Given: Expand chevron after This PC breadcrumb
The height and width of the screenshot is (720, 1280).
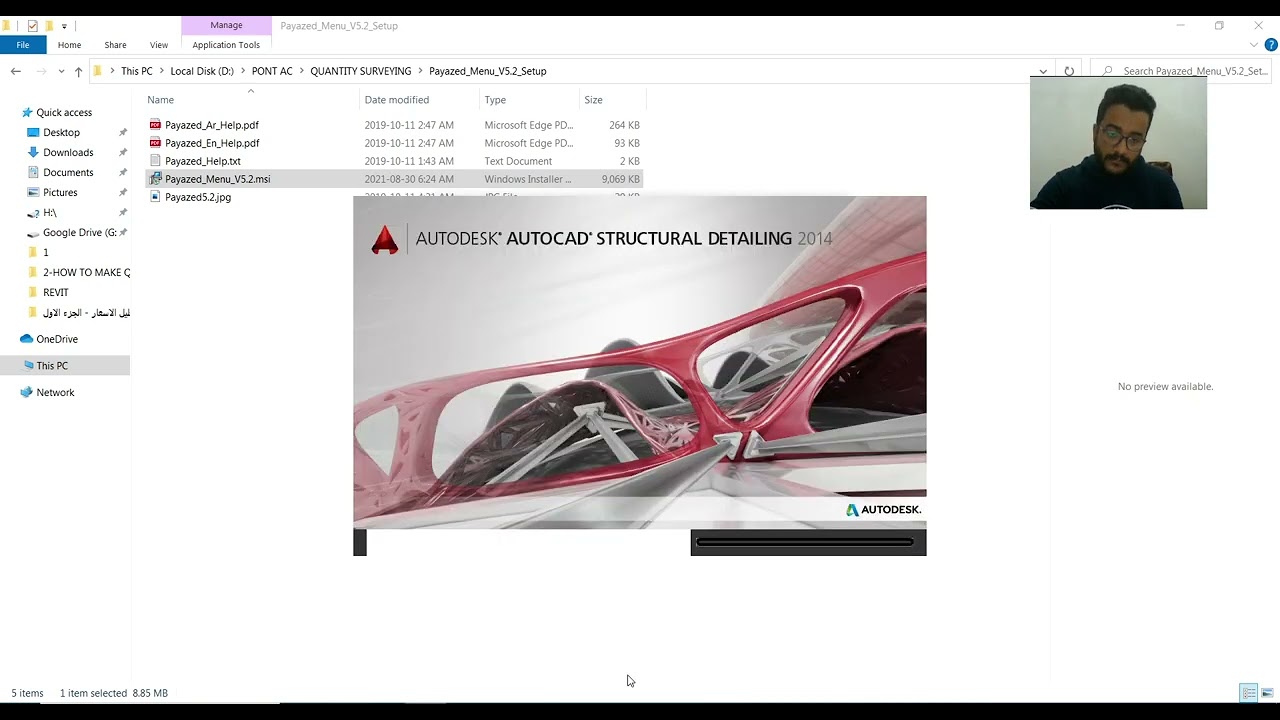Looking at the screenshot, I should pyautogui.click(x=162, y=71).
